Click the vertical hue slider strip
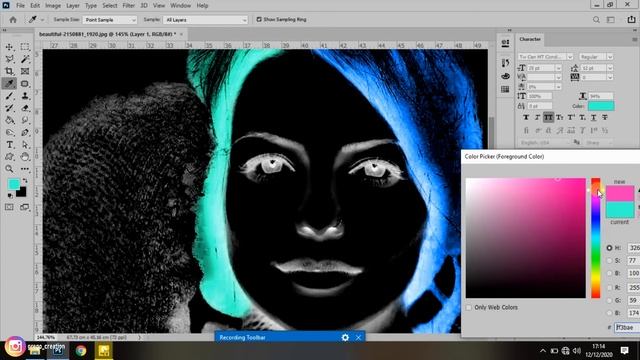This screenshot has width=640, height=360. tap(596, 238)
